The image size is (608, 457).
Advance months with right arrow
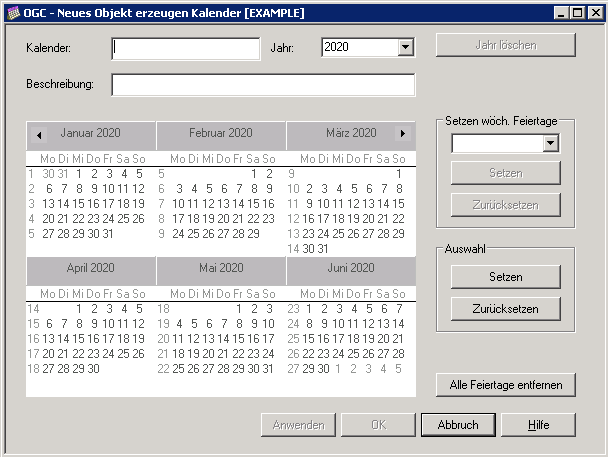click(403, 134)
